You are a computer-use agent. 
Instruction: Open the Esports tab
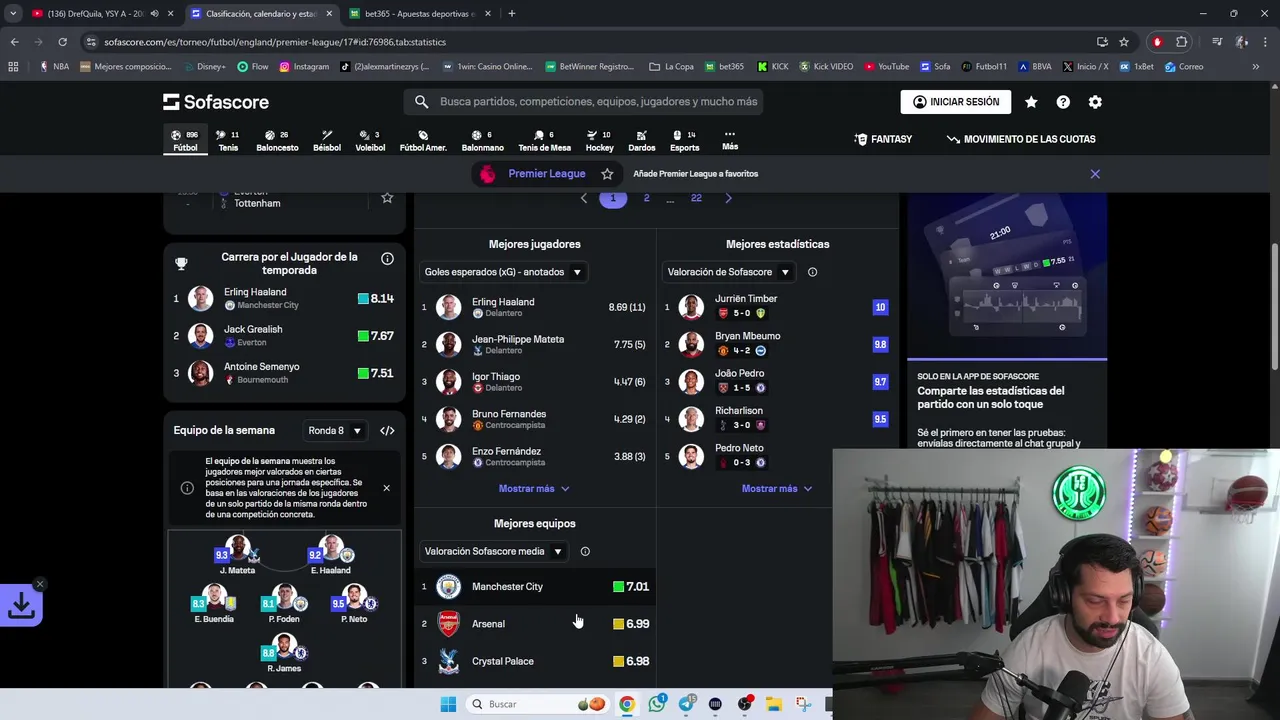pos(684,141)
